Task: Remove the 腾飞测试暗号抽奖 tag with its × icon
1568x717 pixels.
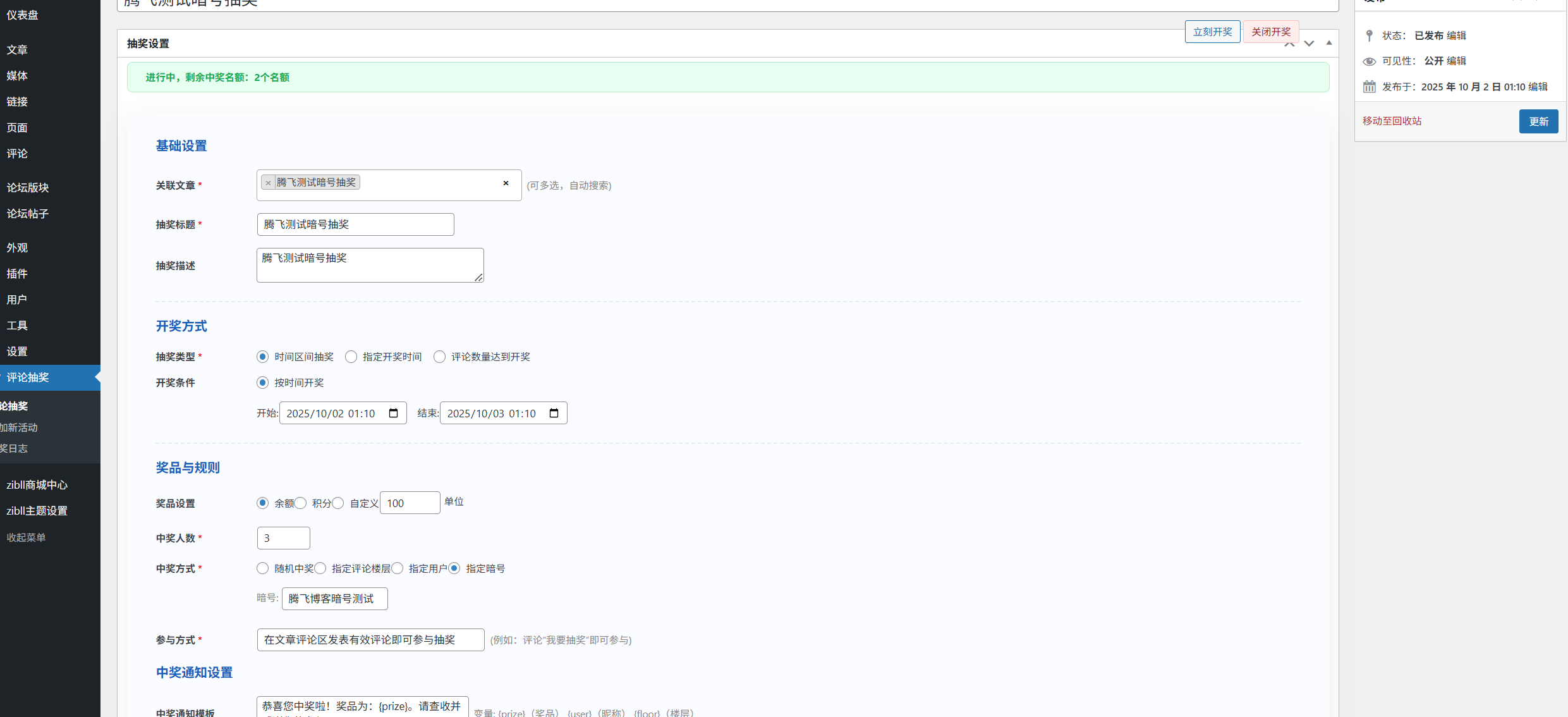Action: click(x=268, y=183)
